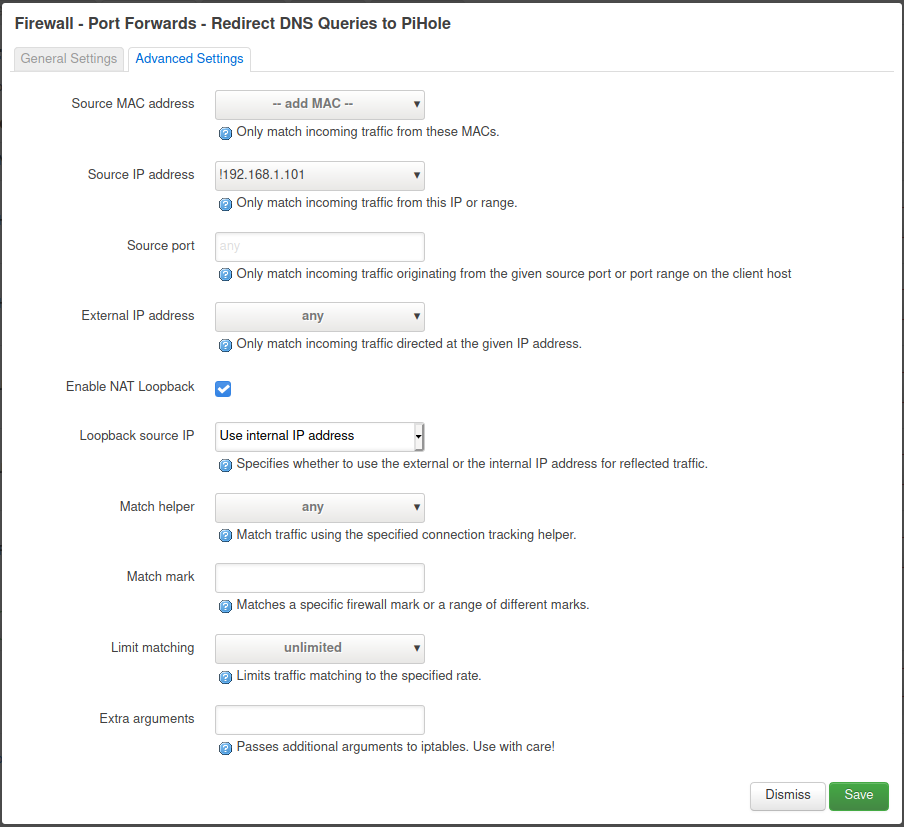904x827 pixels.
Task: Open the Loopback source IP select box
Action: pyautogui.click(x=319, y=436)
